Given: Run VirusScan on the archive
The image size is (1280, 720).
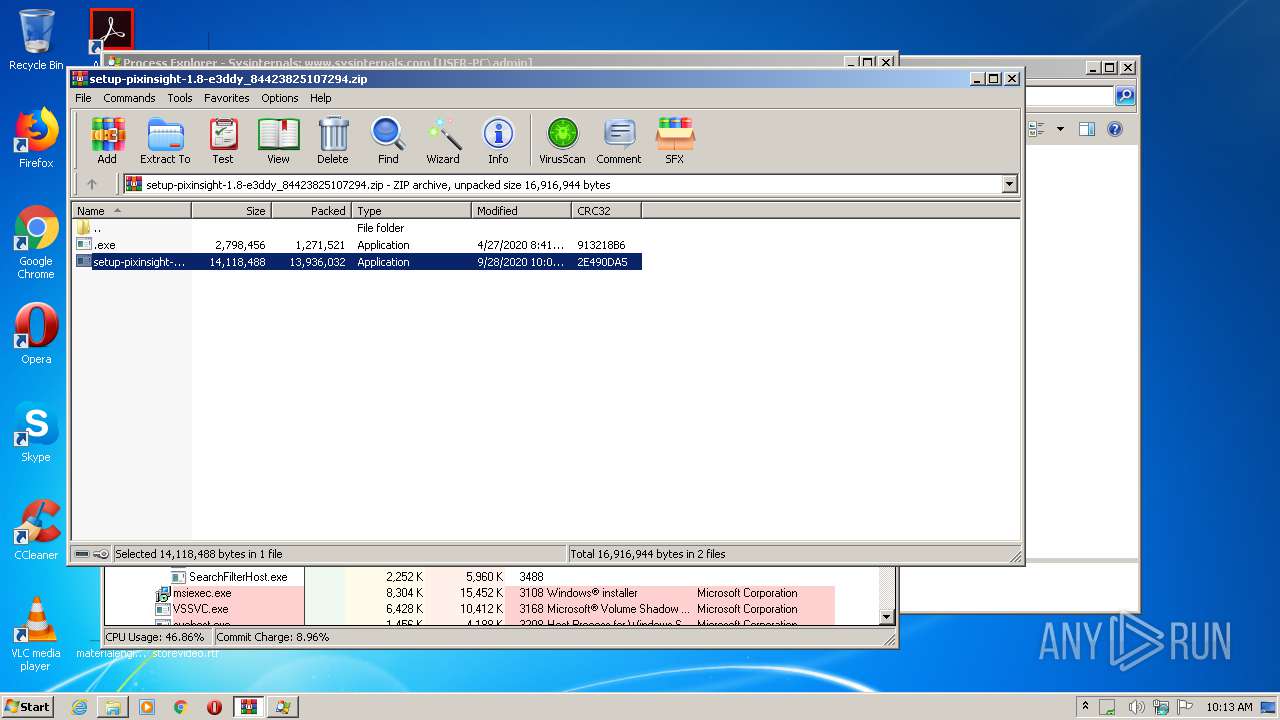Looking at the screenshot, I should 562,140.
